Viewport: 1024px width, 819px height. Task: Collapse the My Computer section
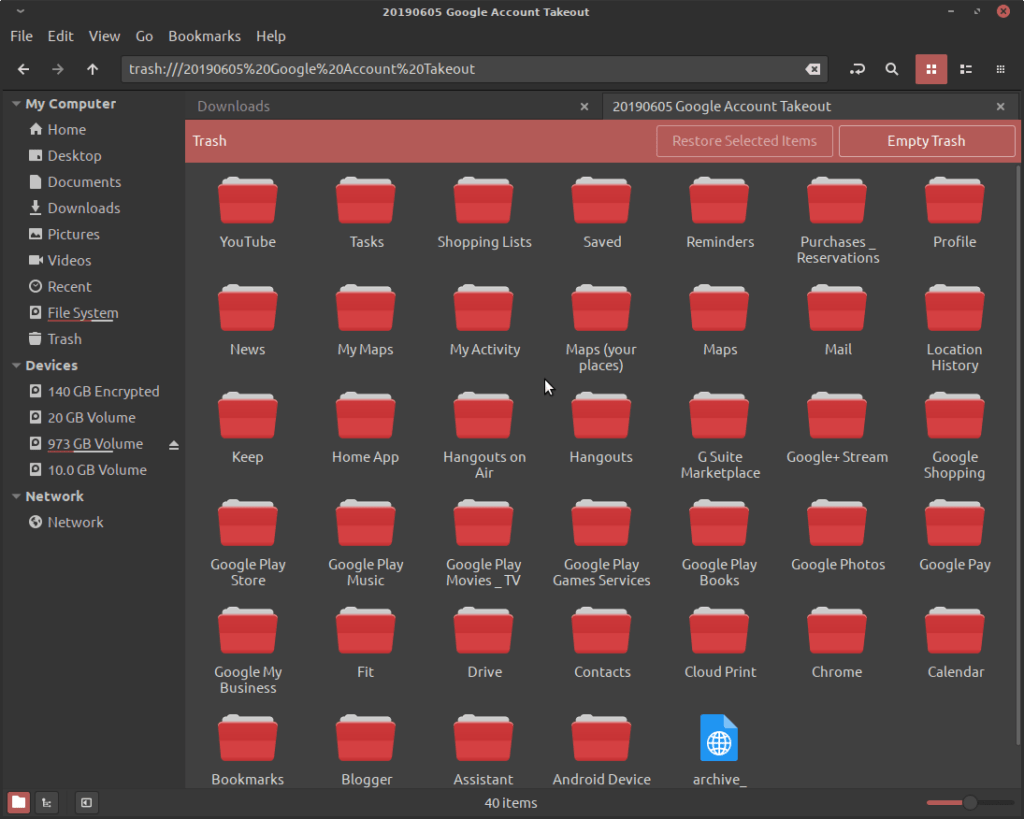point(16,104)
